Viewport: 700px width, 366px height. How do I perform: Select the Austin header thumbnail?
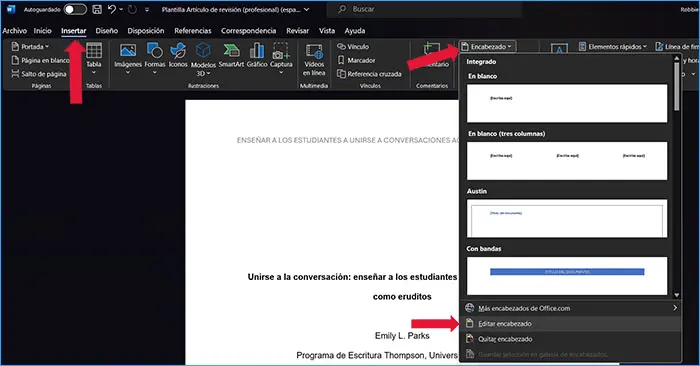click(x=567, y=218)
